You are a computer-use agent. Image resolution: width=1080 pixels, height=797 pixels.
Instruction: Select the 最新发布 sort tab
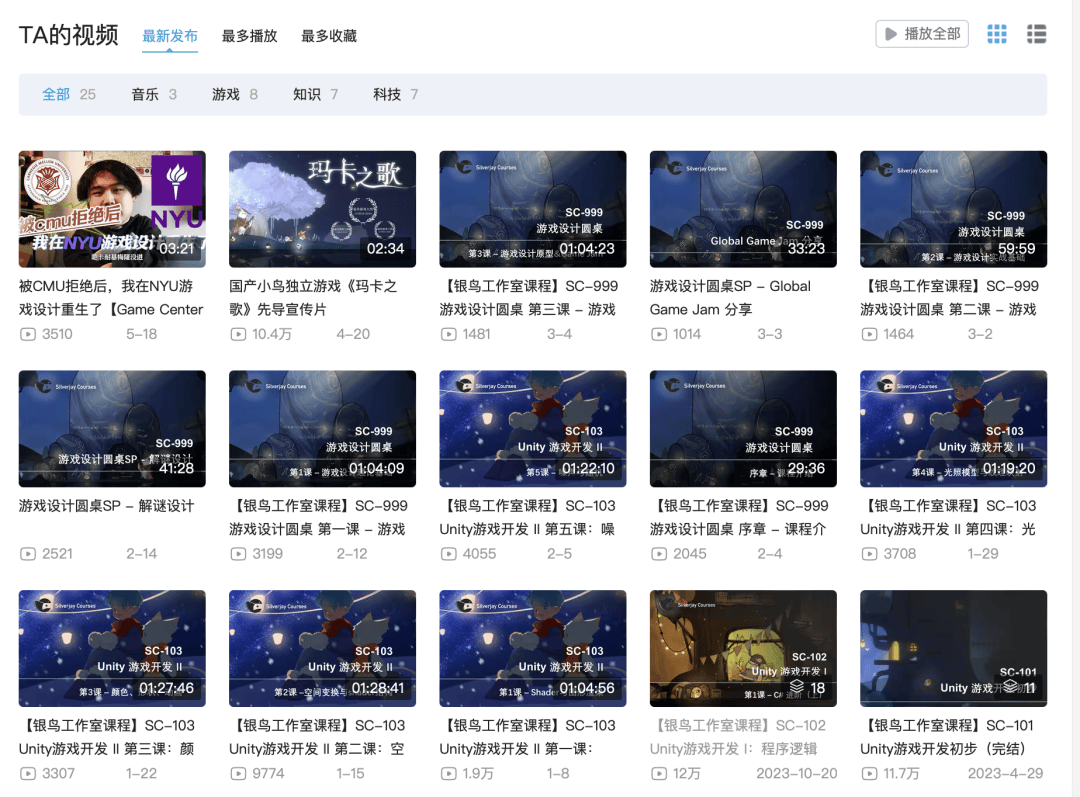(x=170, y=36)
